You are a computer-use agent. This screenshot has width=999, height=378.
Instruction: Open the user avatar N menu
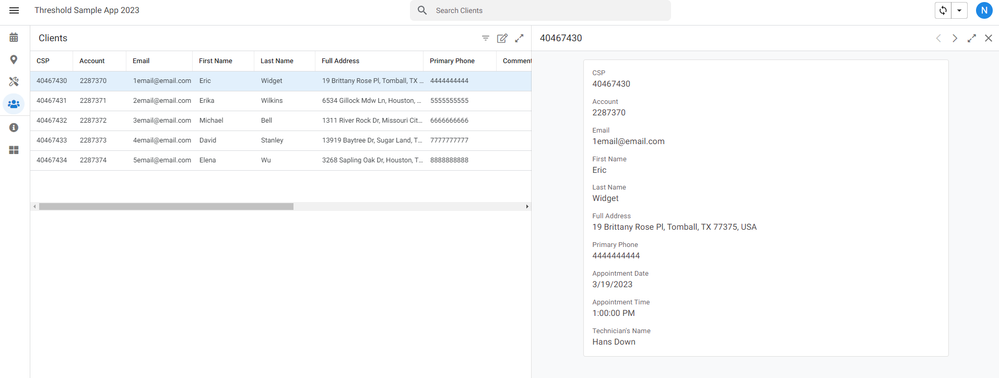tap(984, 11)
